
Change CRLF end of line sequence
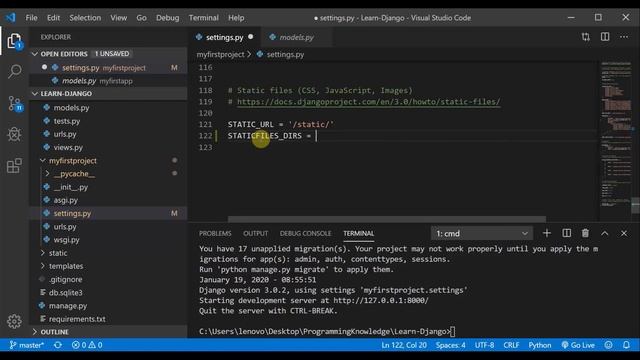click(x=511, y=345)
